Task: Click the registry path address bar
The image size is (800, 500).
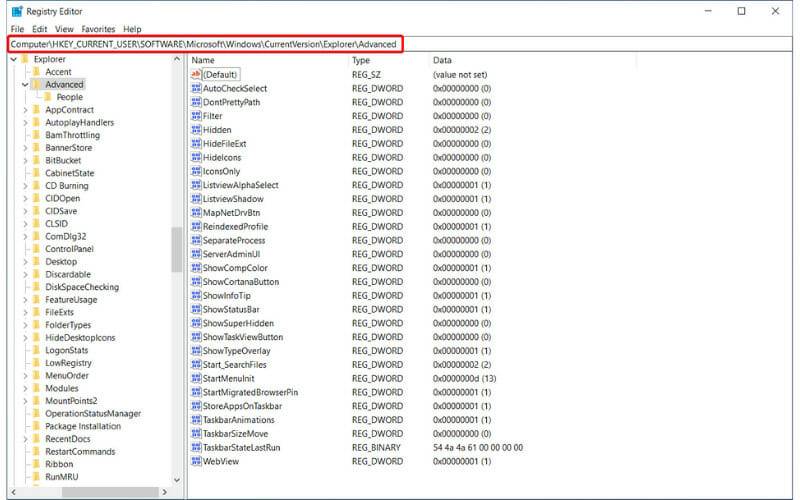Action: tap(400, 44)
